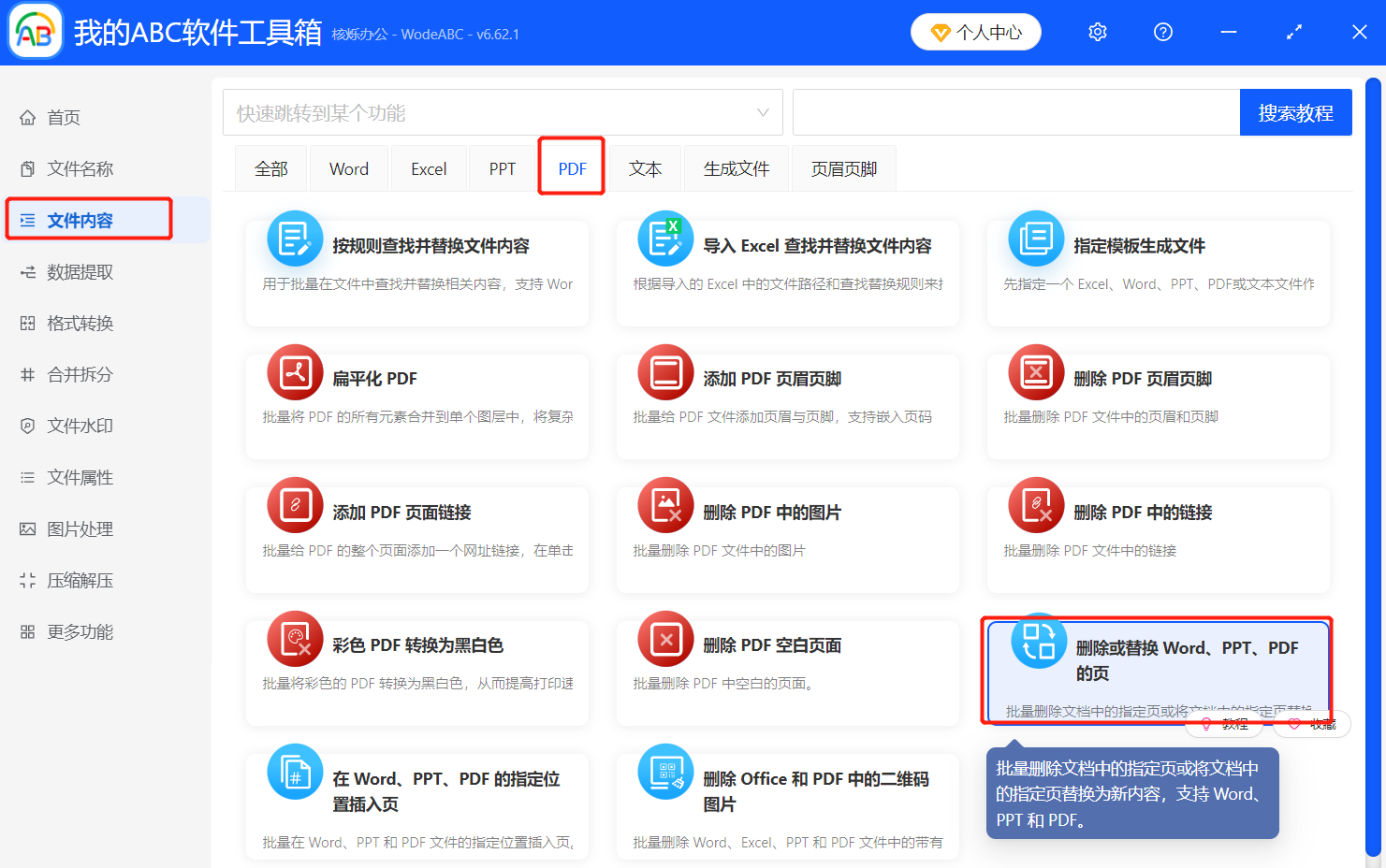Open the settings gear in the title bar
Image resolution: width=1386 pixels, height=868 pixels.
[x=1097, y=31]
